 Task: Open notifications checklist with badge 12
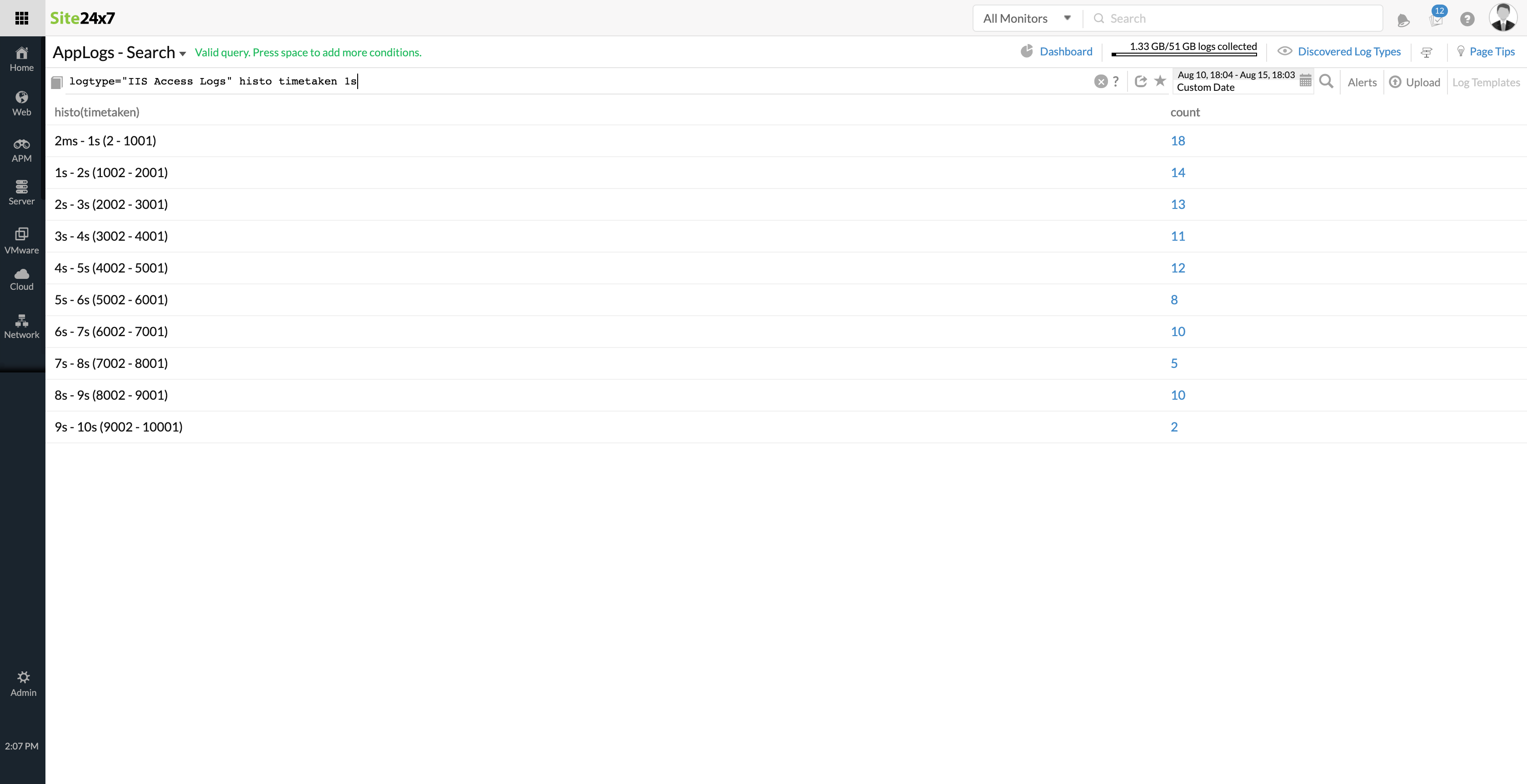point(1436,19)
